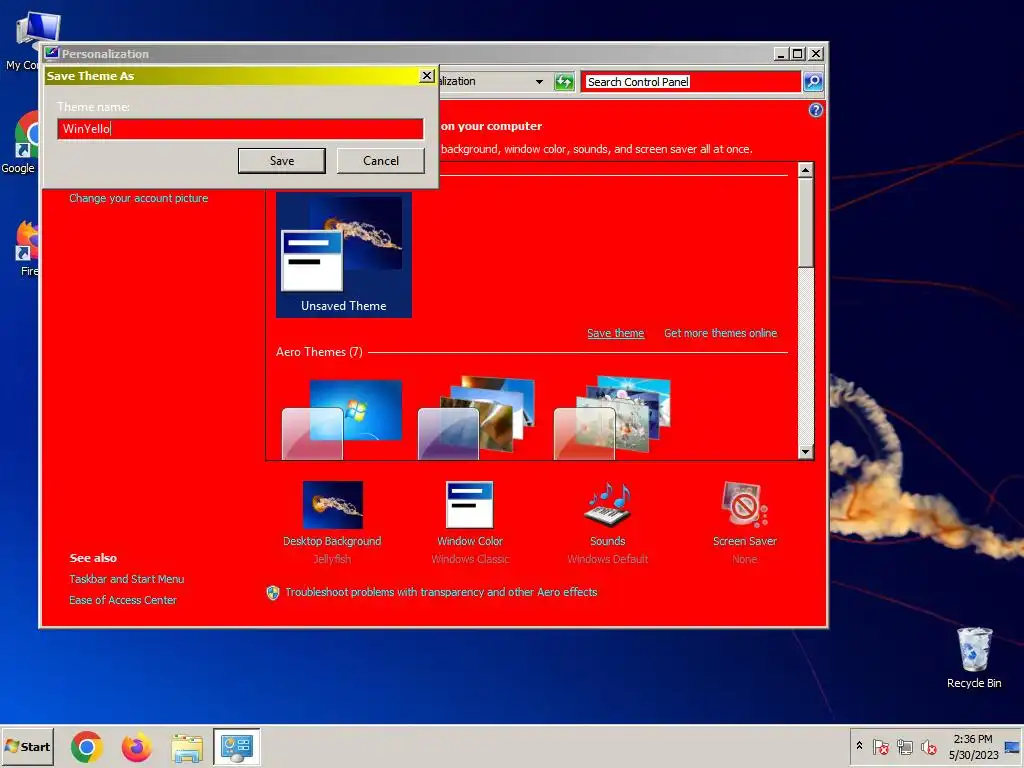Select the Architecture Aero theme thumbnail

(x=477, y=418)
